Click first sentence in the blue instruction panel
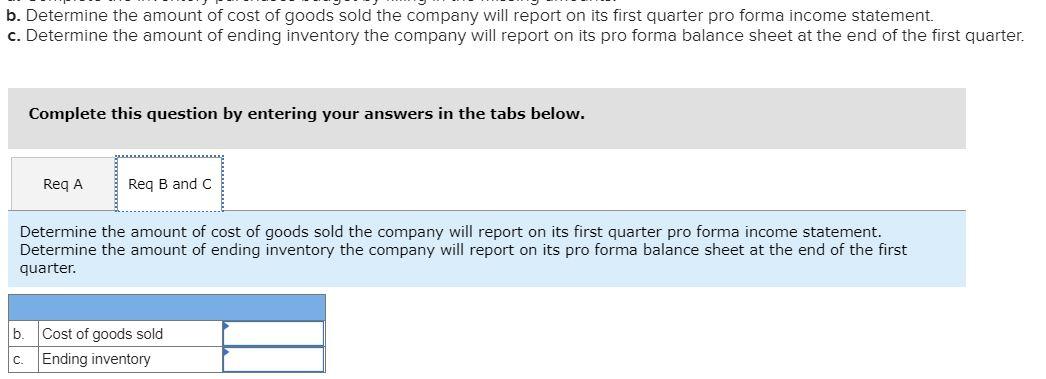This screenshot has height=379, width=1046. [x=450, y=232]
